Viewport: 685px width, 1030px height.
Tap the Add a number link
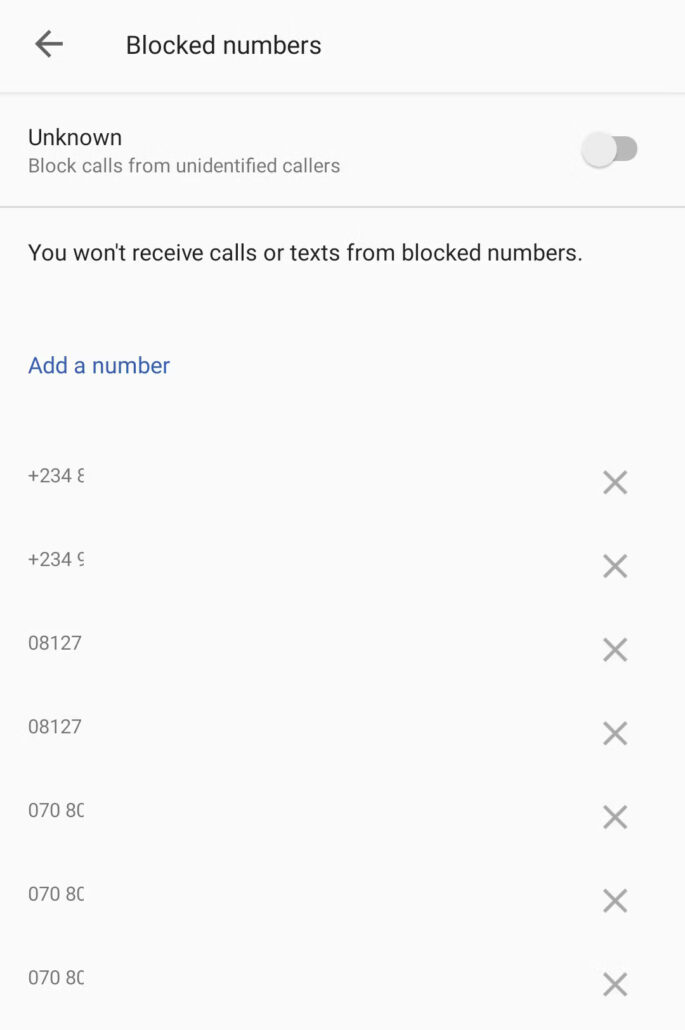click(x=99, y=366)
